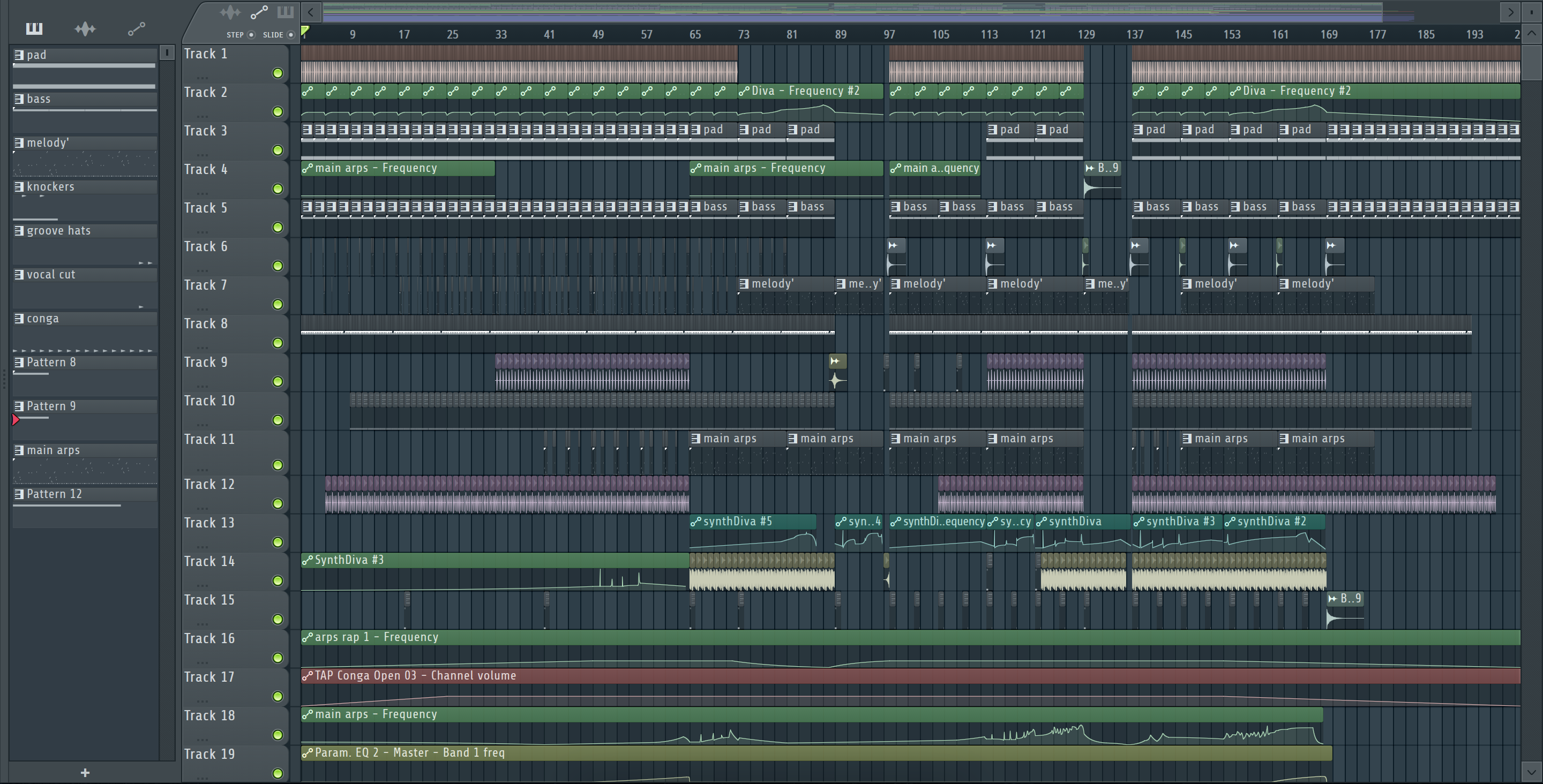Open clip menu of synthDiva #2 clip
This screenshot has height=784, width=1543.
tap(1230, 522)
